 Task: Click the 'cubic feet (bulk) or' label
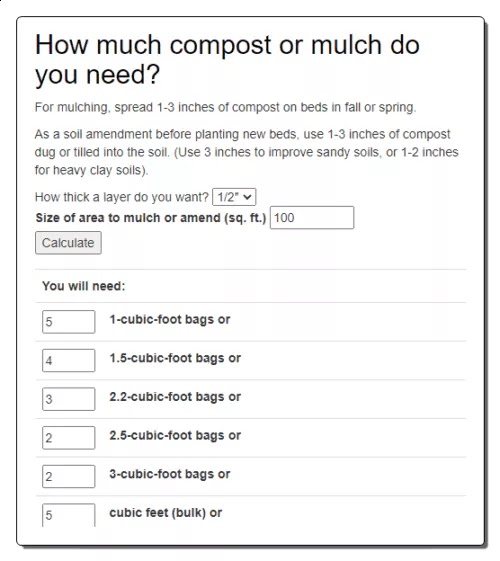coord(166,513)
